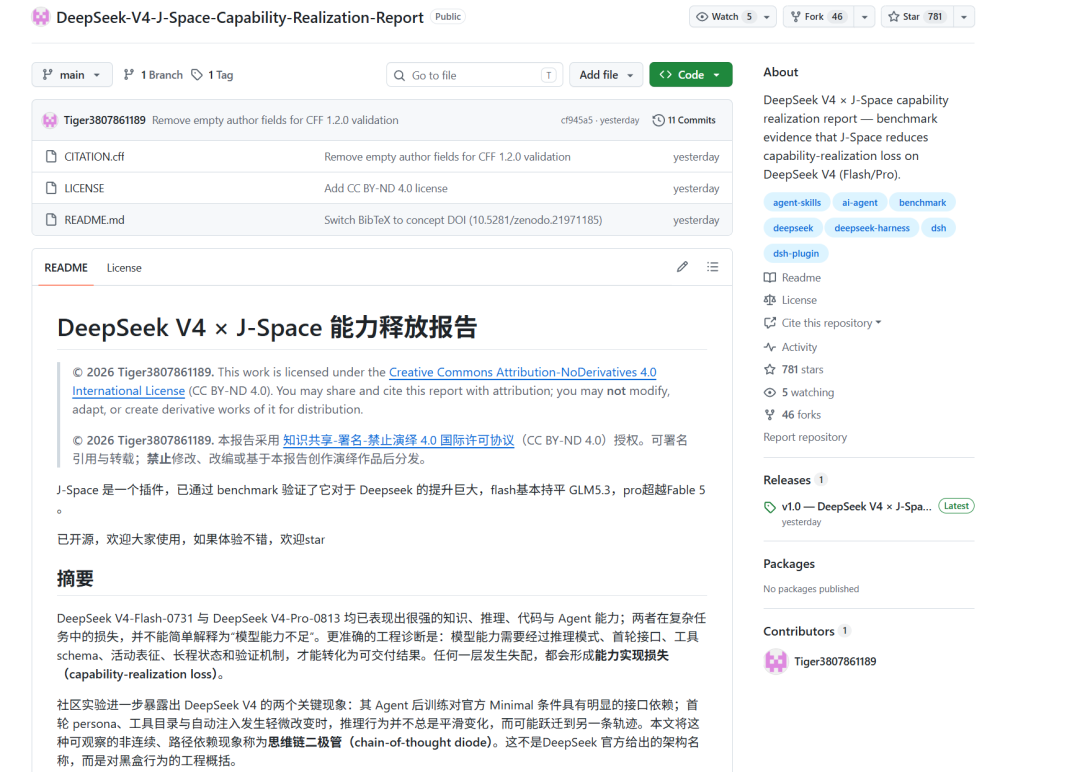1080x772 pixels.
Task: Open CITATION.cff file
Action: click(x=94, y=156)
